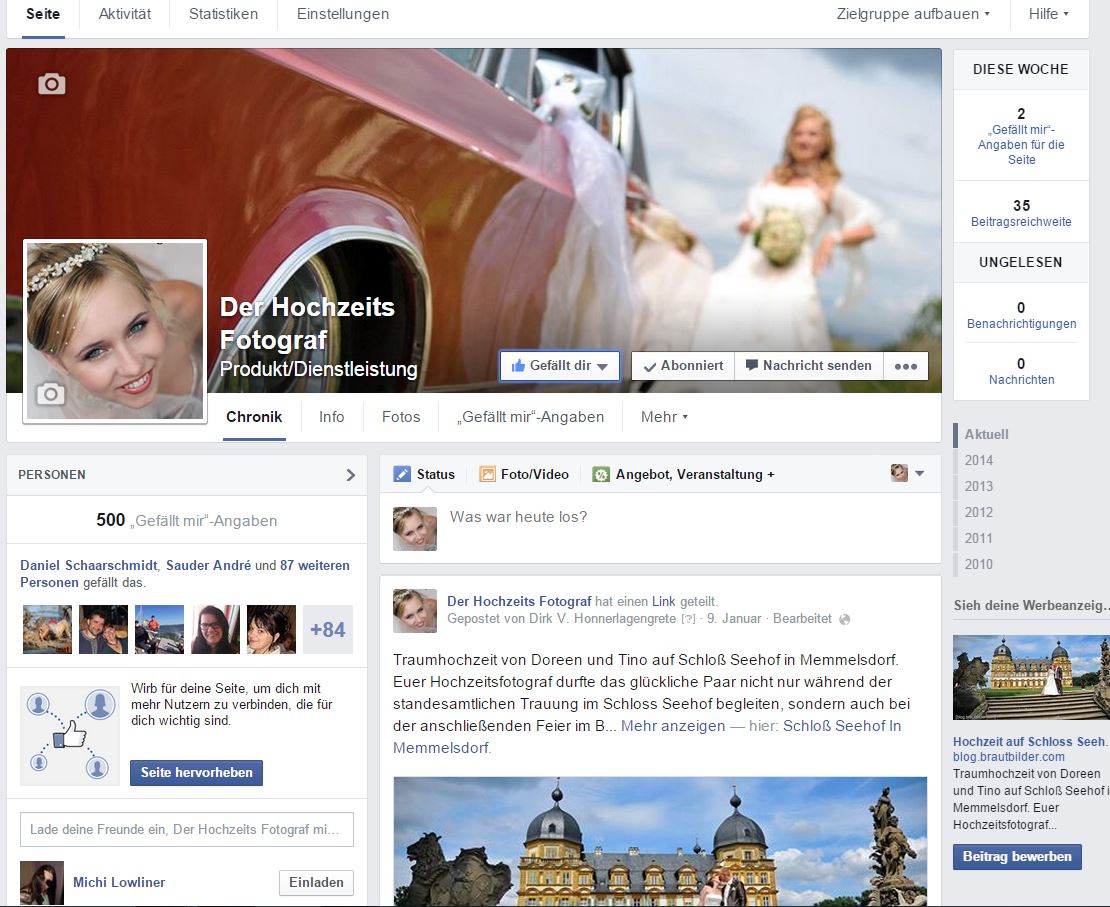
Task: Expand the Mehr tab dropdown
Action: (664, 417)
